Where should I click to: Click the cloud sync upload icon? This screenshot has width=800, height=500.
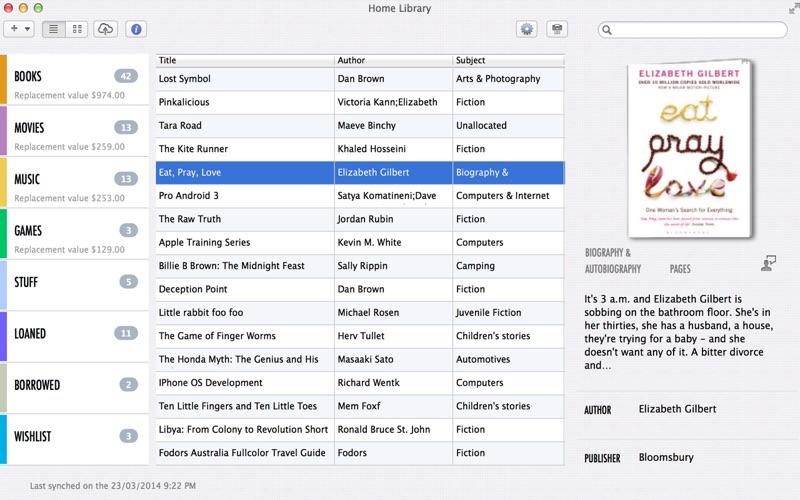(x=105, y=29)
